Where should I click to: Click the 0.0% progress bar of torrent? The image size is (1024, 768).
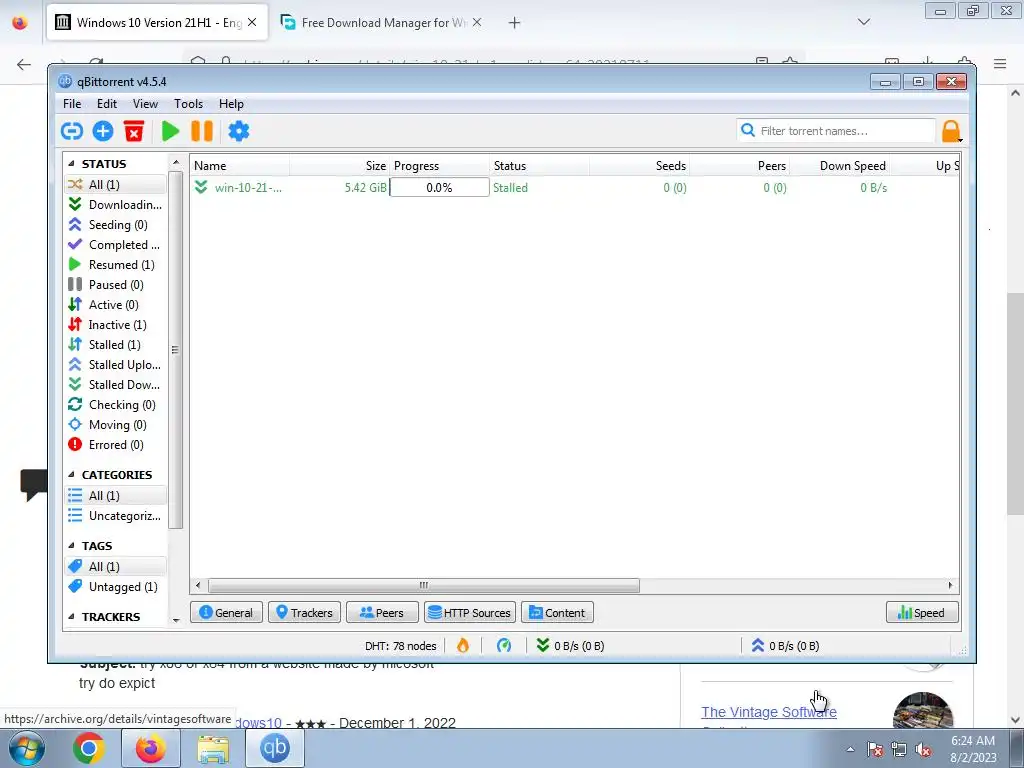(x=439, y=187)
